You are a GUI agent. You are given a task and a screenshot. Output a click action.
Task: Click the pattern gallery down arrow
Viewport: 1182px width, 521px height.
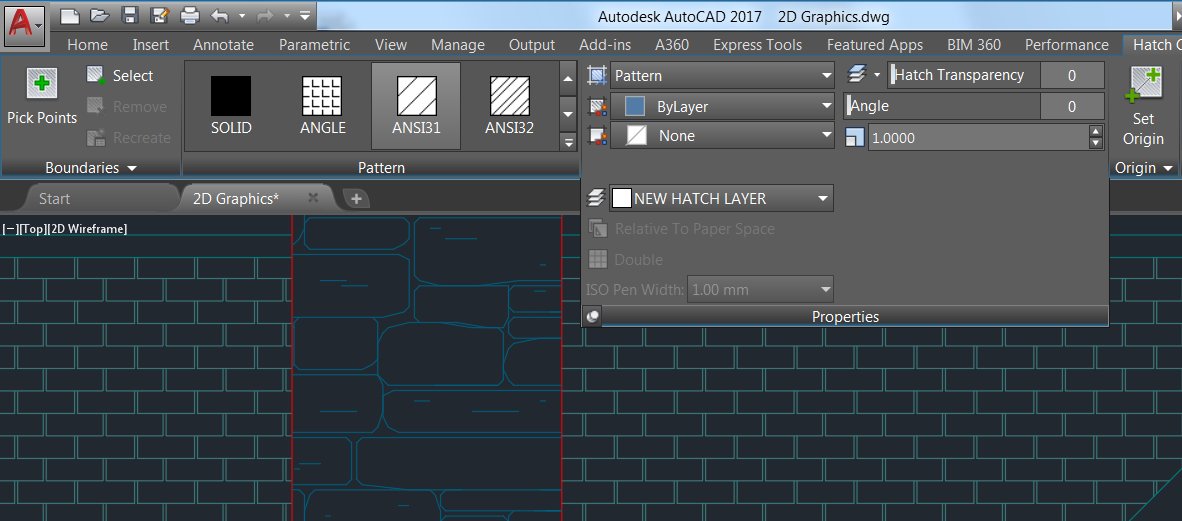point(568,113)
